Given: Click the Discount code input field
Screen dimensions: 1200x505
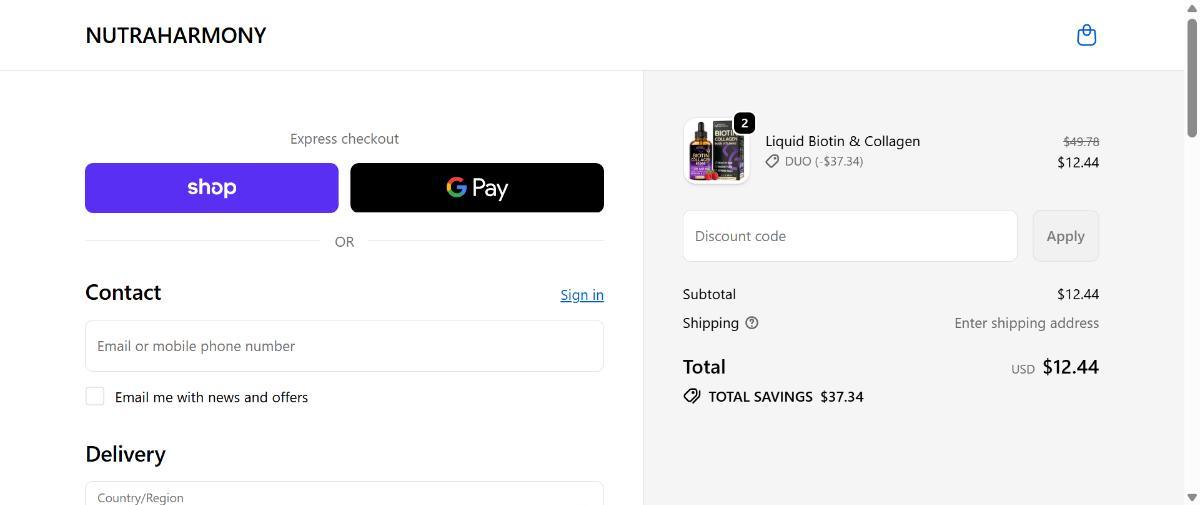Looking at the screenshot, I should click(850, 236).
